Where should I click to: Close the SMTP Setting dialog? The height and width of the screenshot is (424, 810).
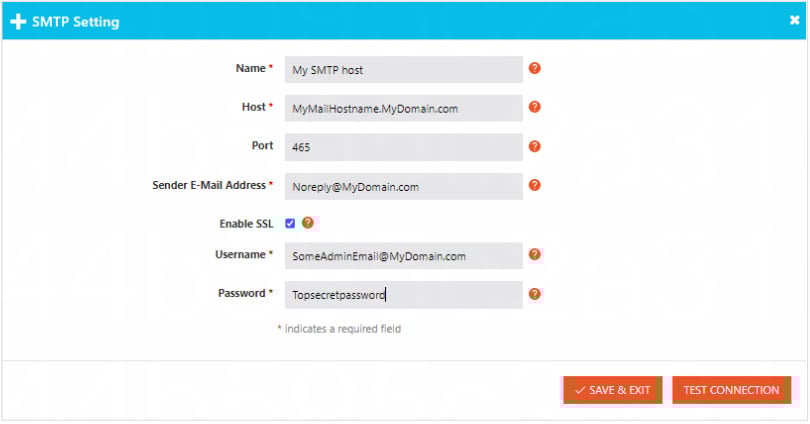click(794, 20)
